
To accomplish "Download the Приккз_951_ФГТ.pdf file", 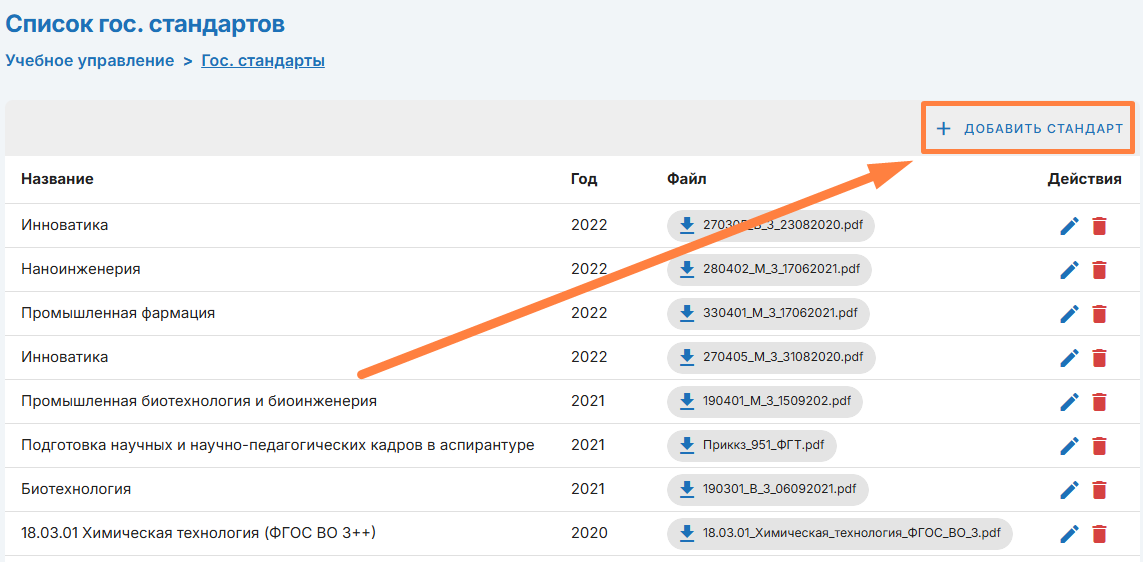I will pyautogui.click(x=751, y=445).
